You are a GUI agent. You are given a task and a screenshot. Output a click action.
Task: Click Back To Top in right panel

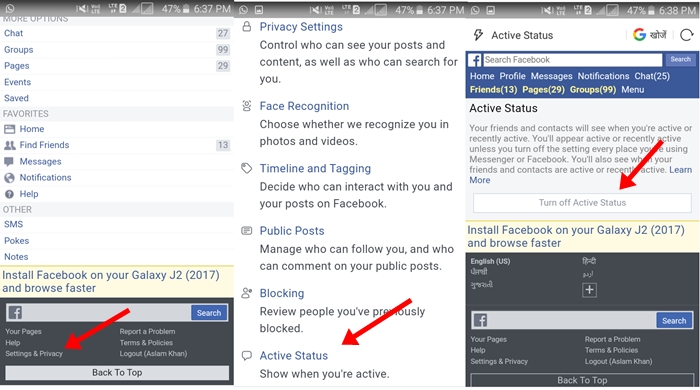click(x=582, y=381)
